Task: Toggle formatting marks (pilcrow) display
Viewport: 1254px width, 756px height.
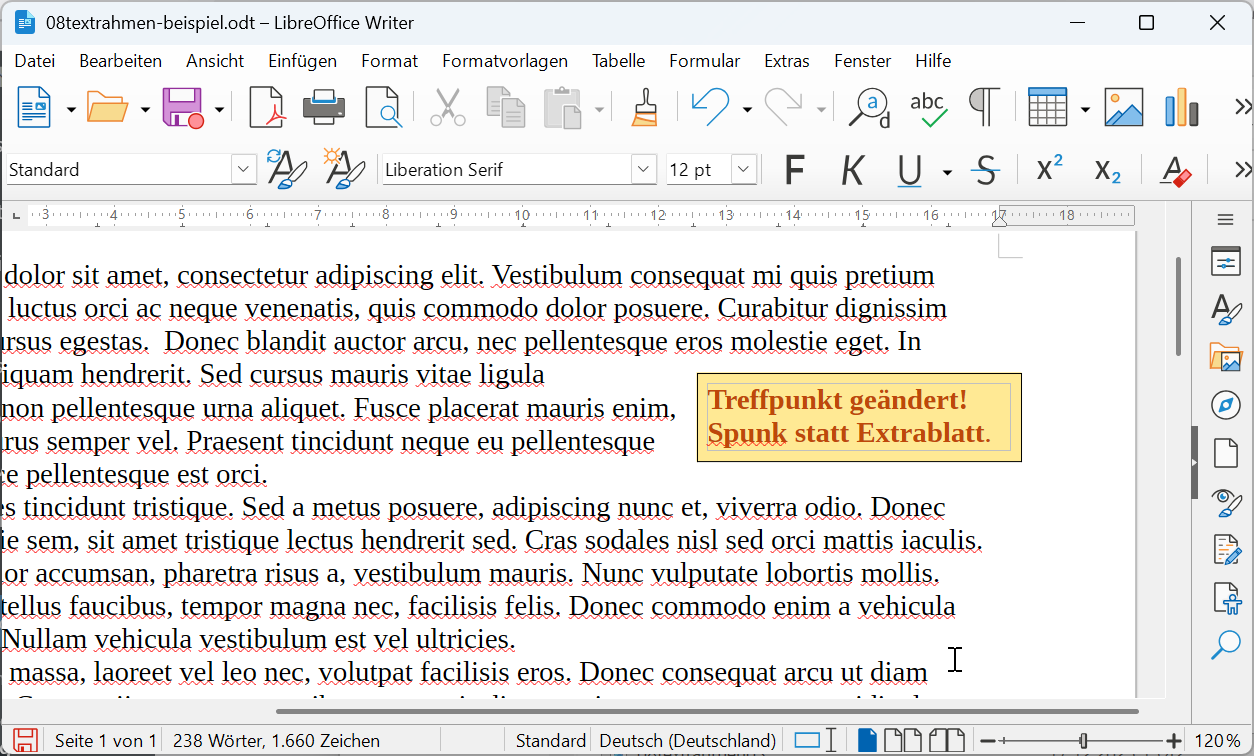Action: [x=984, y=108]
